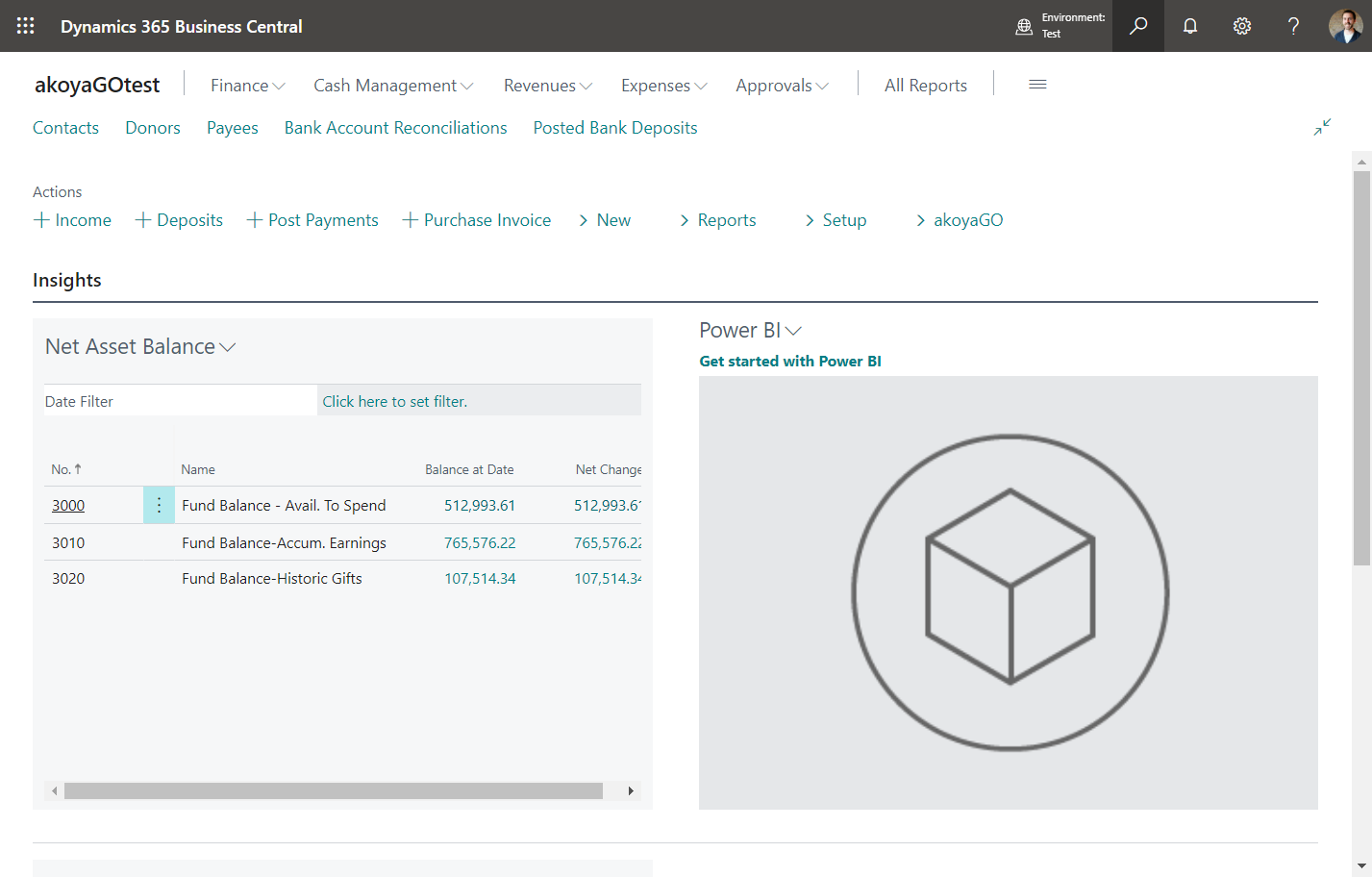Sort by the No. column header
1372x877 pixels.
coord(66,469)
